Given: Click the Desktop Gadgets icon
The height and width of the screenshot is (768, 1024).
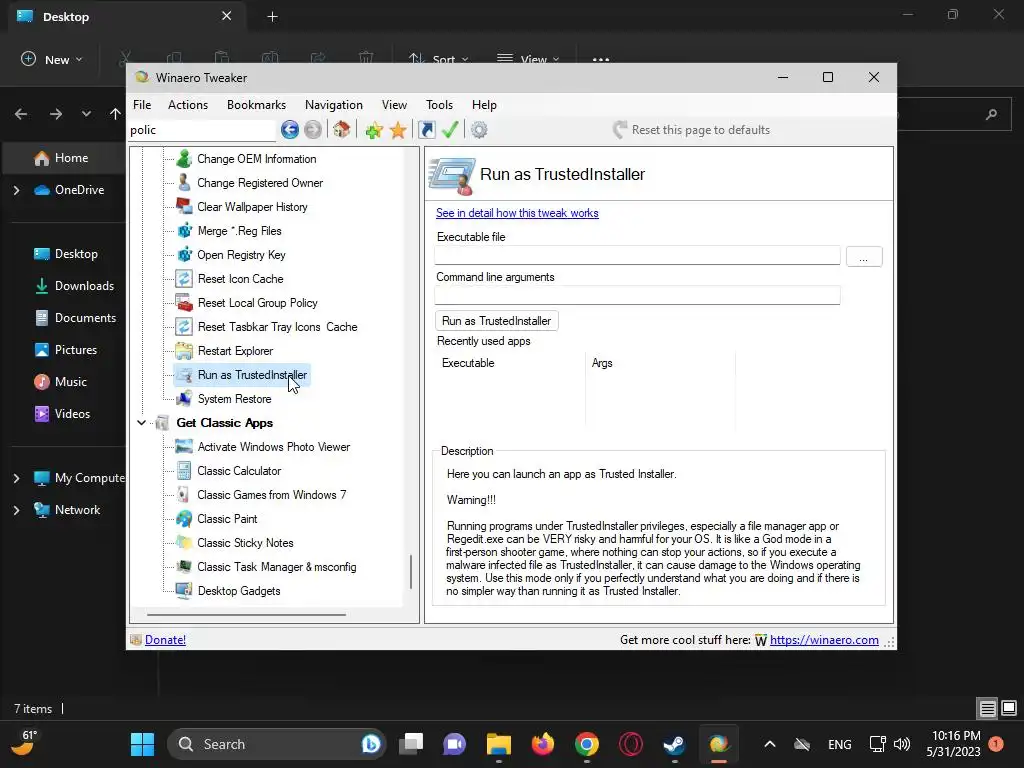Looking at the screenshot, I should click(x=184, y=591).
